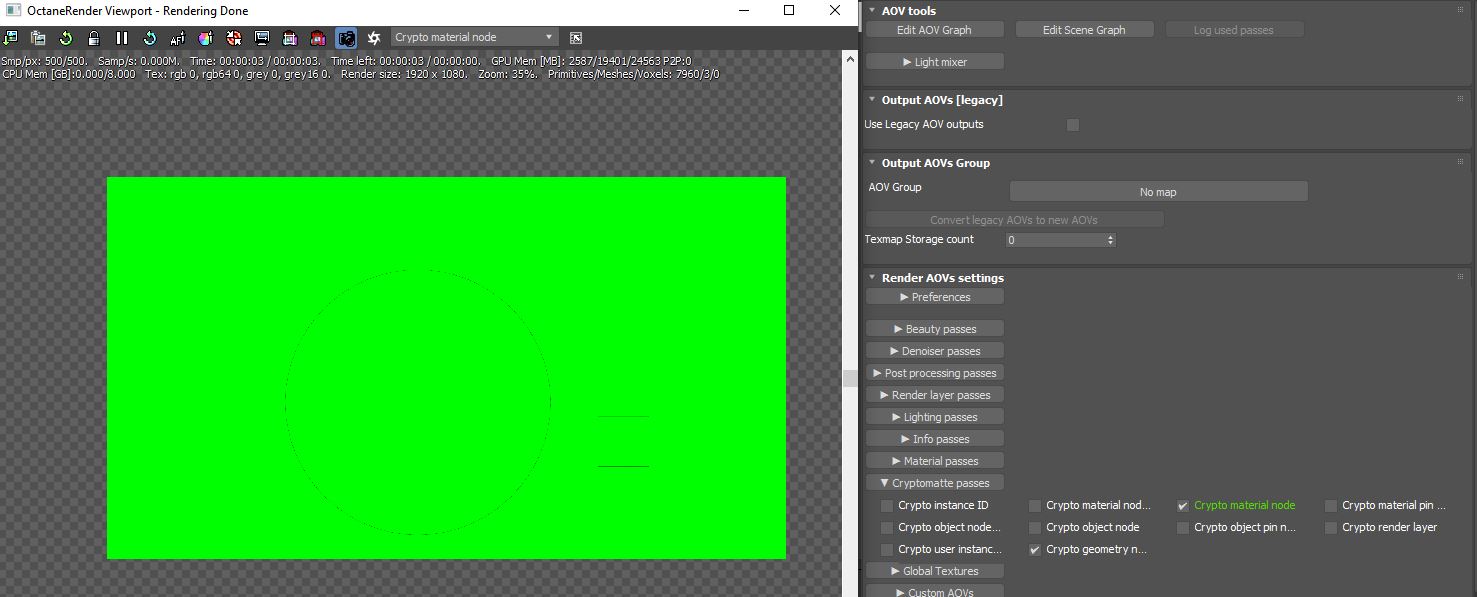Minimize the OctaneRender Viewport window

pos(742,11)
